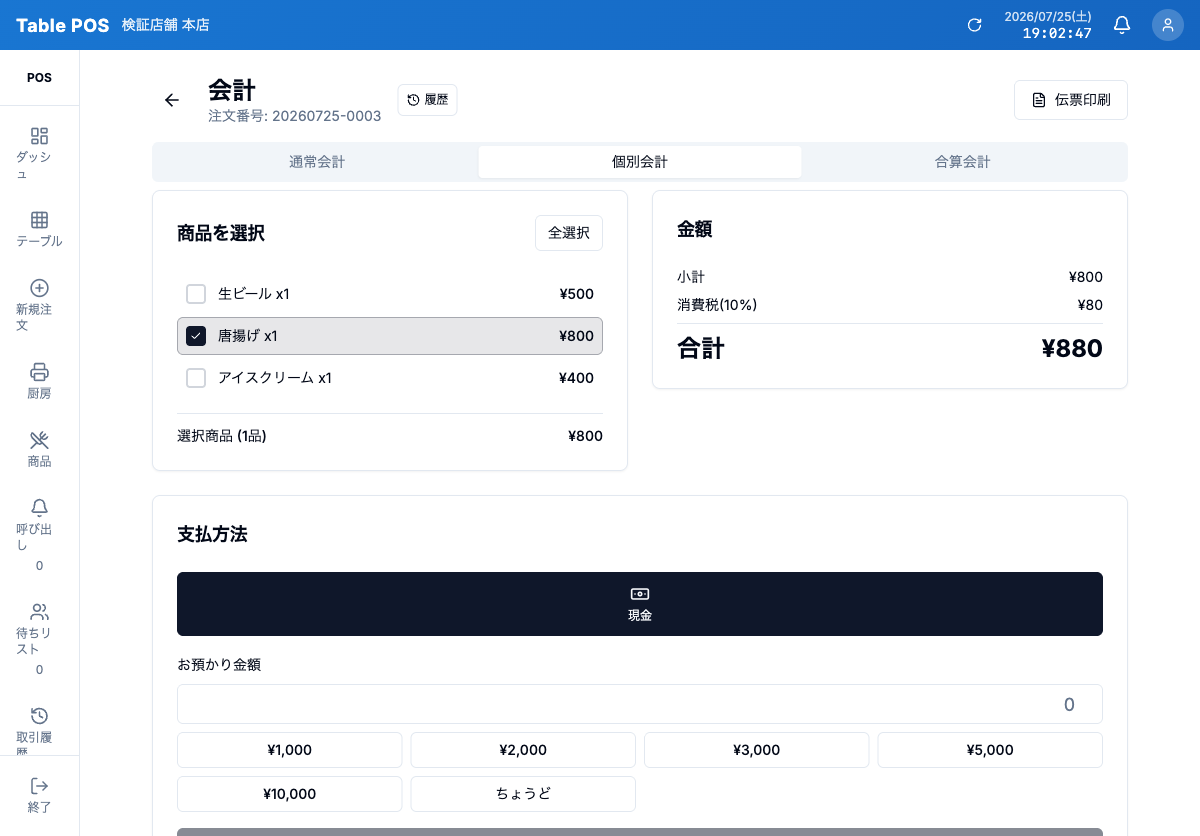Screen dimensions: 1200x836
Task: Select the ¥2,000 quick amount button
Action: pyautogui.click(x=523, y=750)
